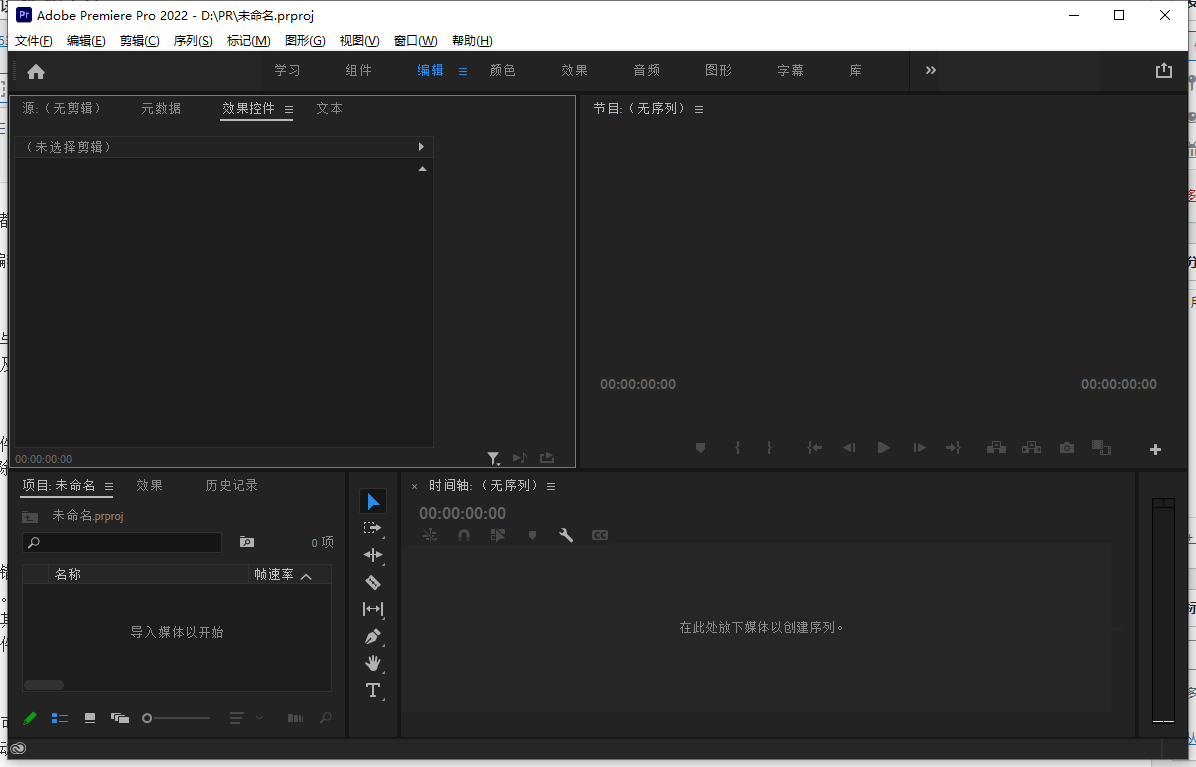Click Go to In point button
Image resolution: width=1196 pixels, height=767 pixels.
pos(815,448)
